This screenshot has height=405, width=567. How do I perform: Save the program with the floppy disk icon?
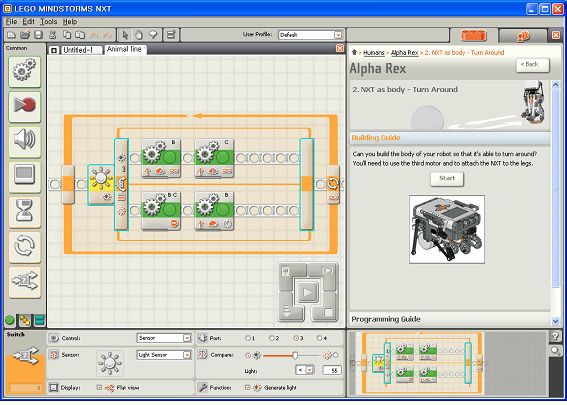click(38, 35)
